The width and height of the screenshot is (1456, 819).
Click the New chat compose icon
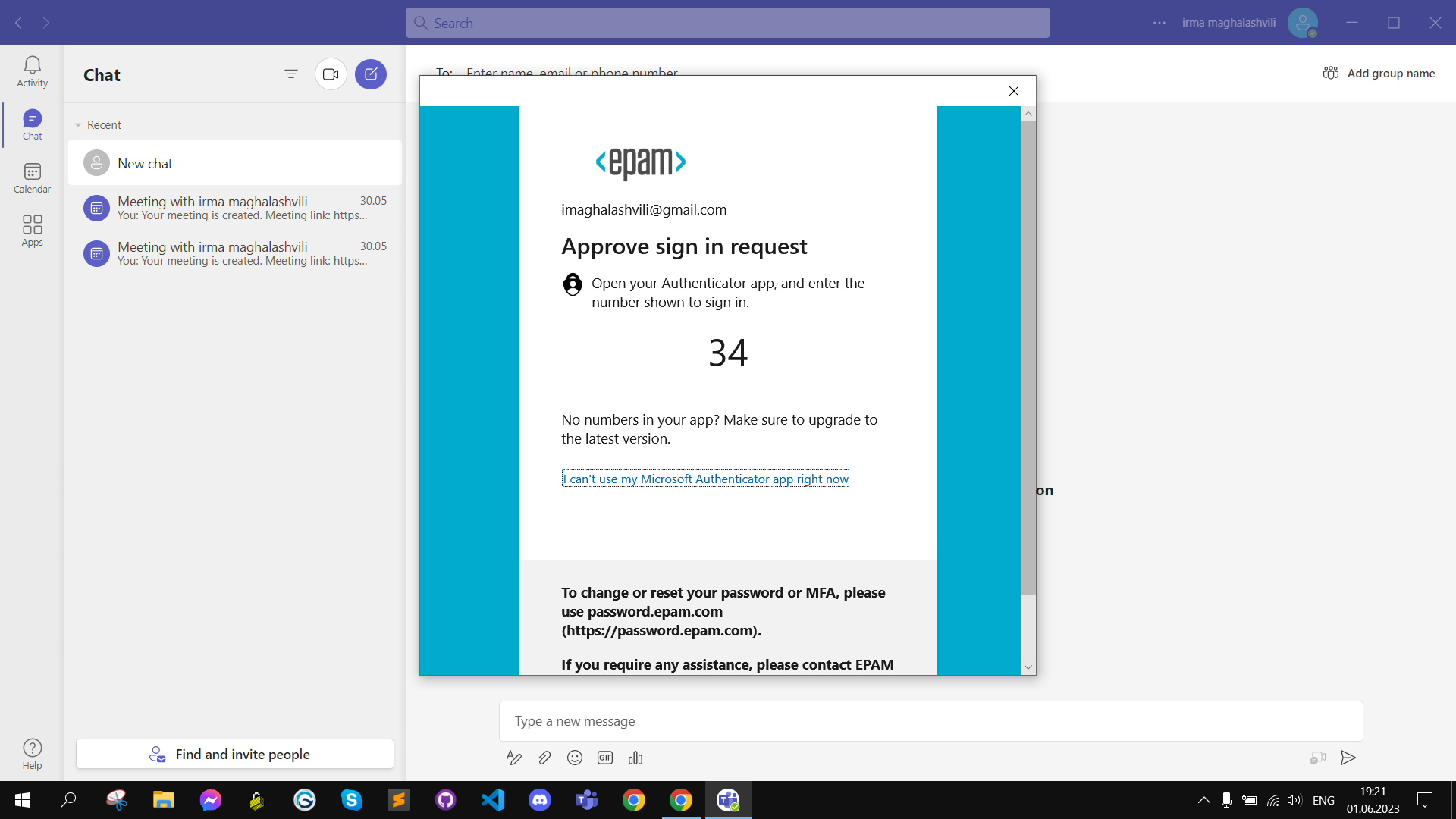point(371,74)
